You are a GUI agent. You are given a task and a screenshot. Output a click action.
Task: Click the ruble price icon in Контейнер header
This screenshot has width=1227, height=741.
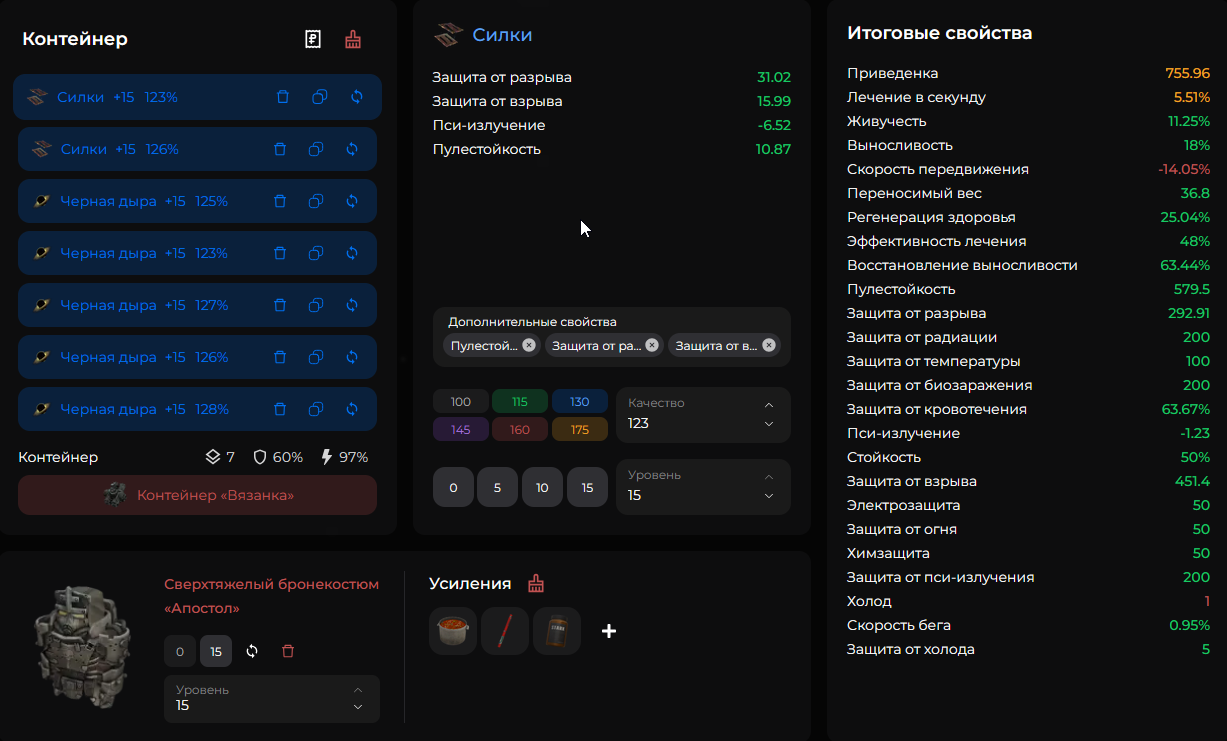tap(313, 40)
